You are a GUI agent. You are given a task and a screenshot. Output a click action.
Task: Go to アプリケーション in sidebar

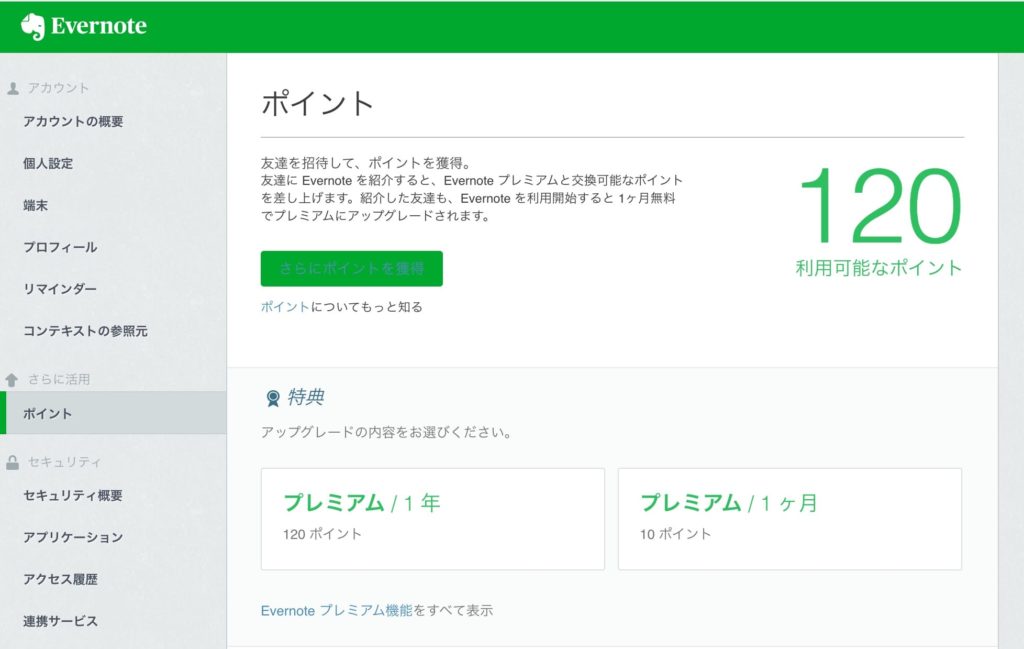(73, 537)
